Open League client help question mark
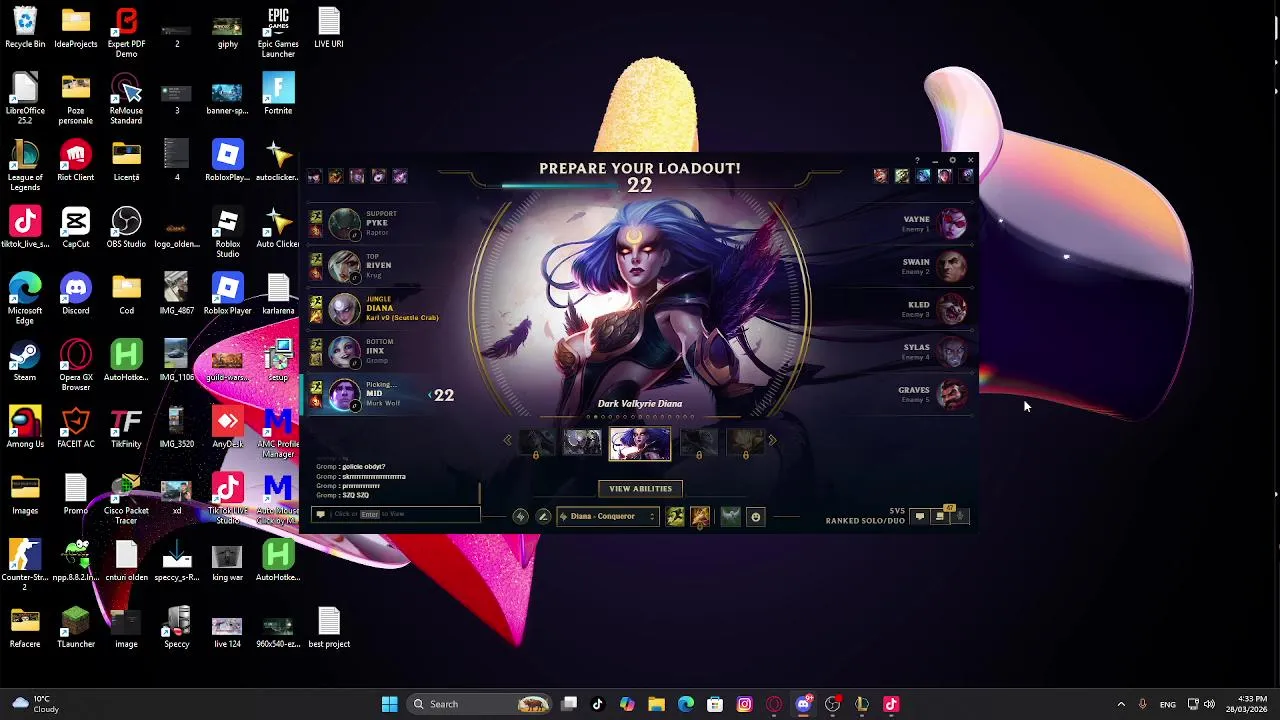Screen dimensions: 1280x720 (x=917, y=161)
